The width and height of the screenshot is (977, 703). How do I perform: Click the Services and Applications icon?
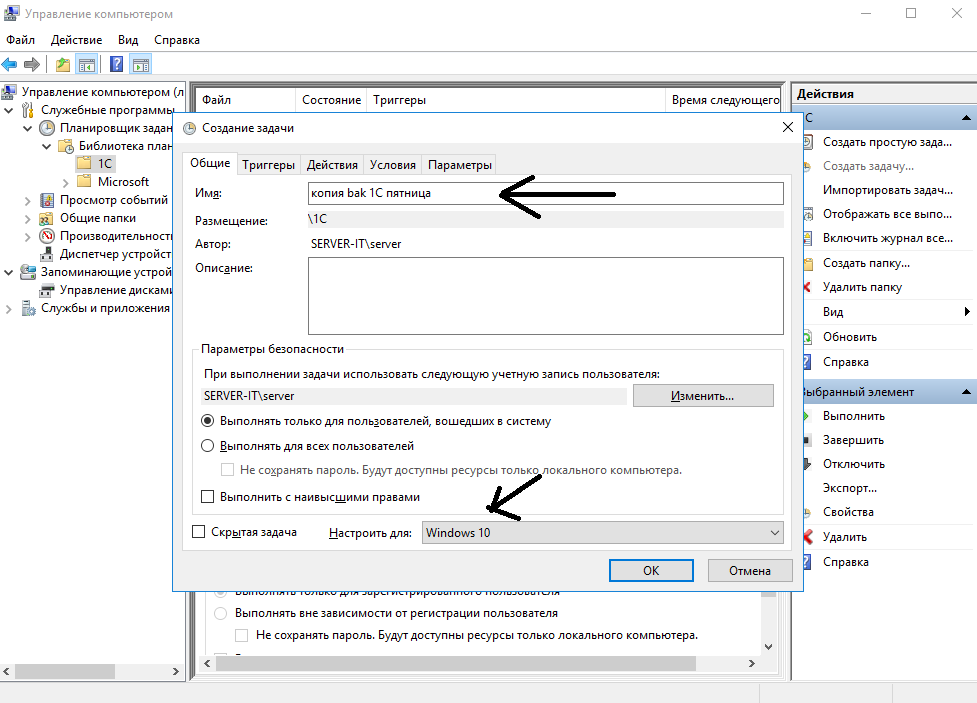(x=28, y=308)
